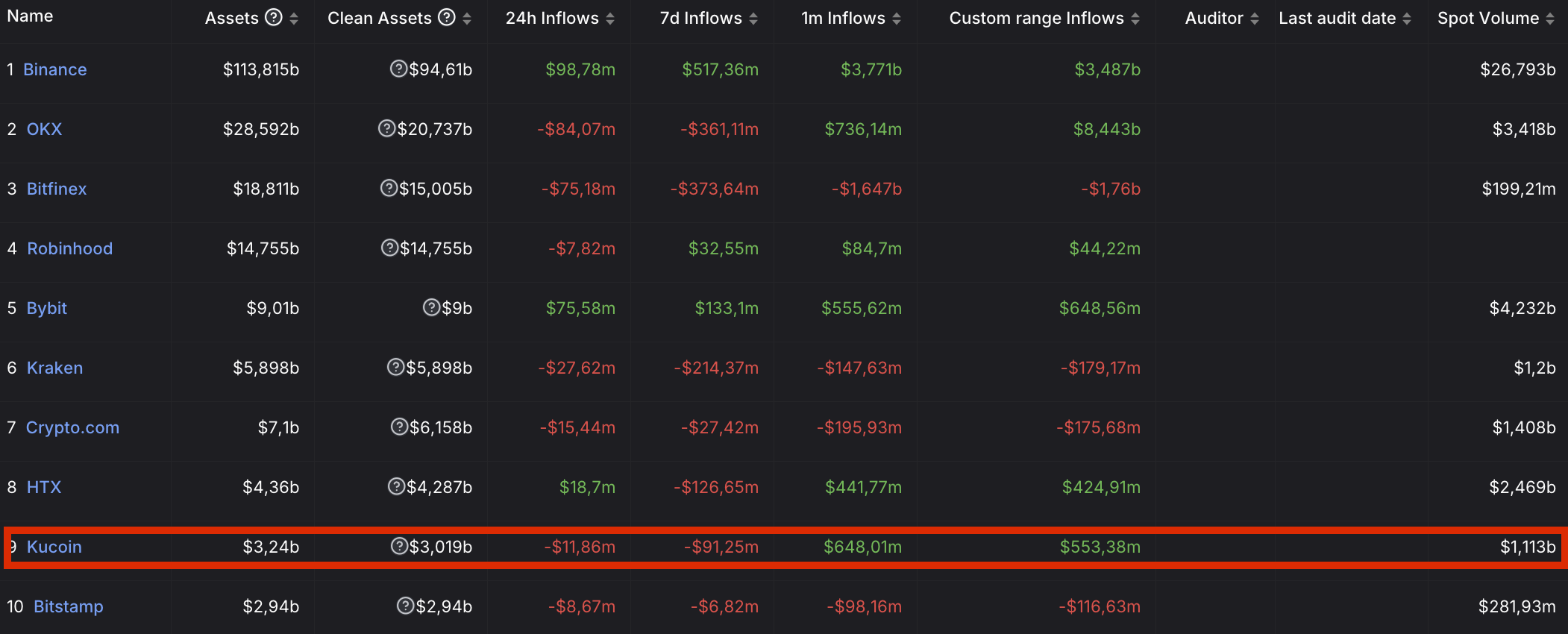Click the help icon beside Bitstamp clean assets
1568x634 pixels.
(x=405, y=606)
